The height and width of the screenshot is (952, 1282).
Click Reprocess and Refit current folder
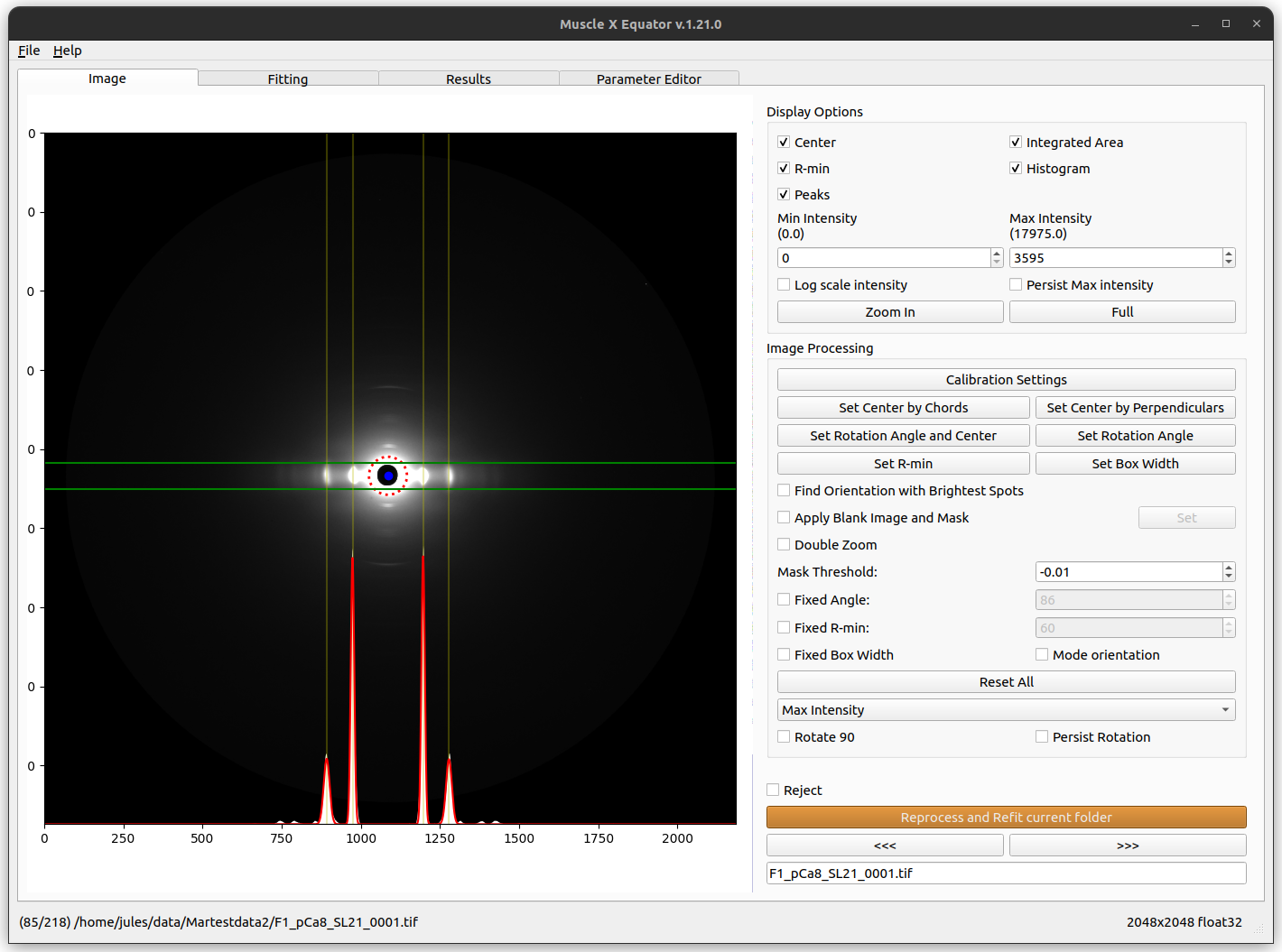1006,818
